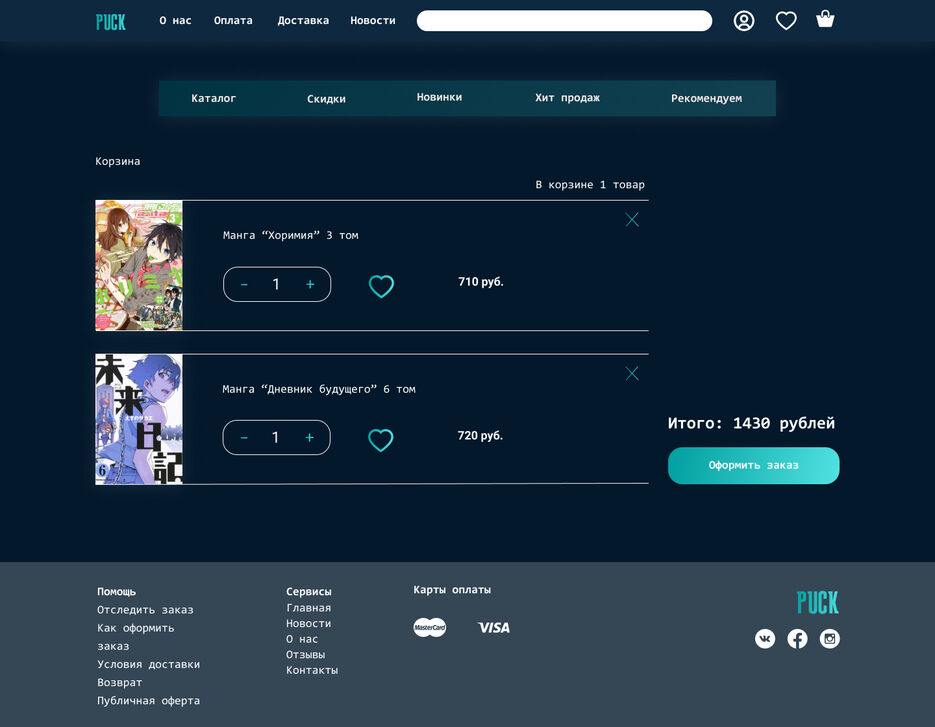Increase quantity of Дневник будущего manga
The image size is (935, 727).
coord(310,438)
